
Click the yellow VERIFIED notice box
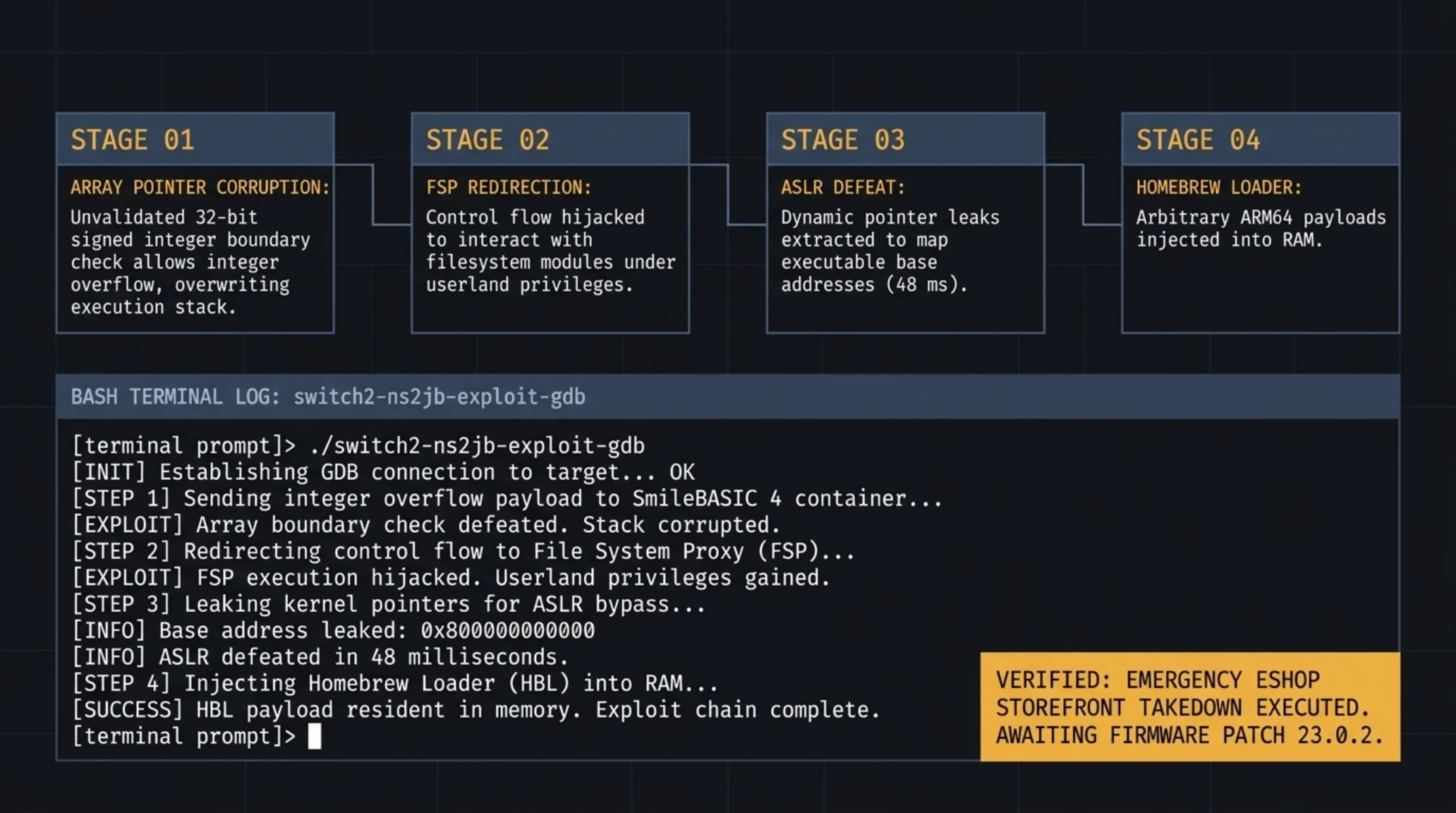pos(1190,707)
